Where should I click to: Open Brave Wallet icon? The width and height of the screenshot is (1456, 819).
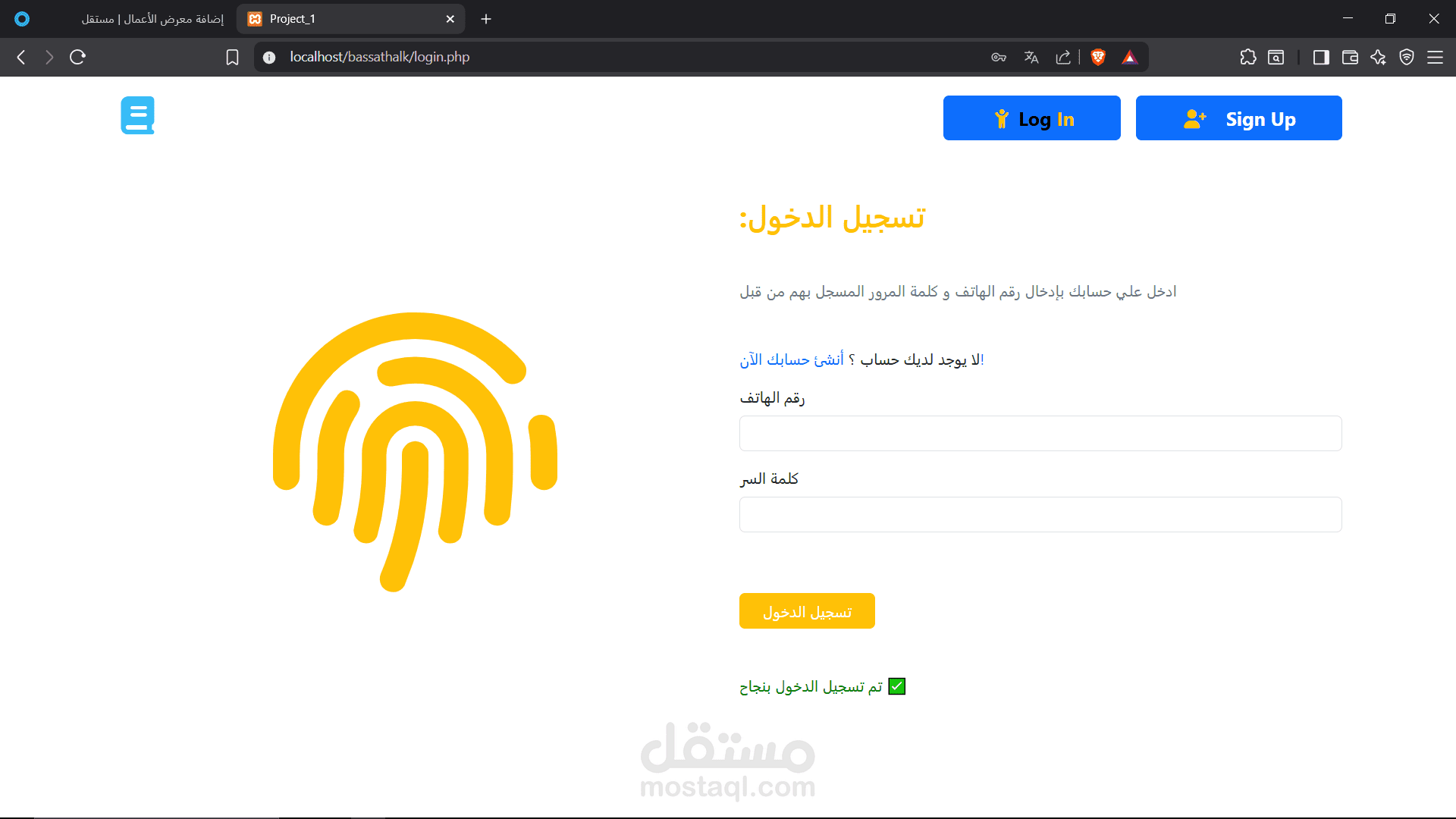pyautogui.click(x=1349, y=57)
